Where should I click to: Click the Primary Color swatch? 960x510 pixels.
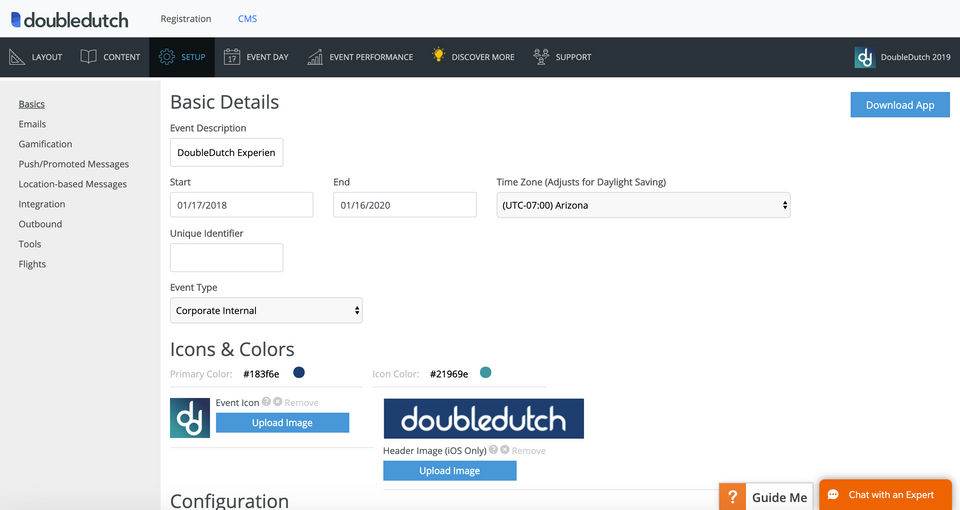point(299,372)
